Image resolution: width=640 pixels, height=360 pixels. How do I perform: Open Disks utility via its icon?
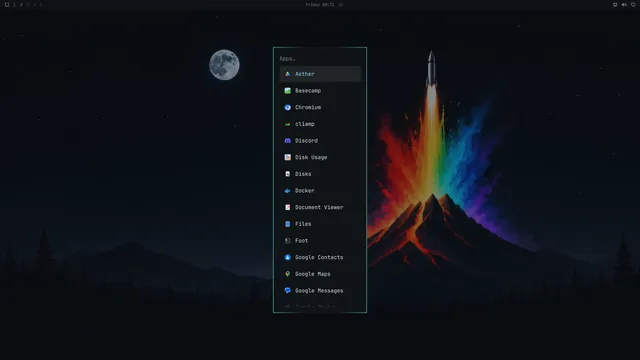[x=287, y=174]
